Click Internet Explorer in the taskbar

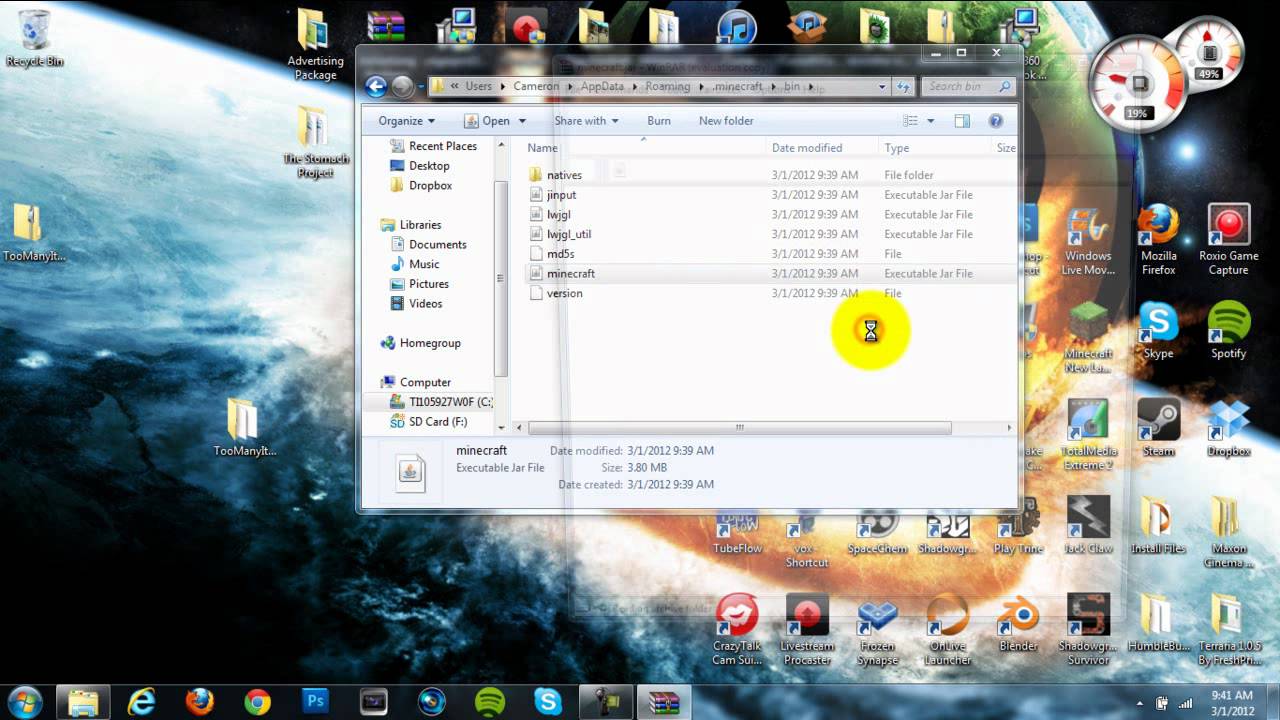142,702
